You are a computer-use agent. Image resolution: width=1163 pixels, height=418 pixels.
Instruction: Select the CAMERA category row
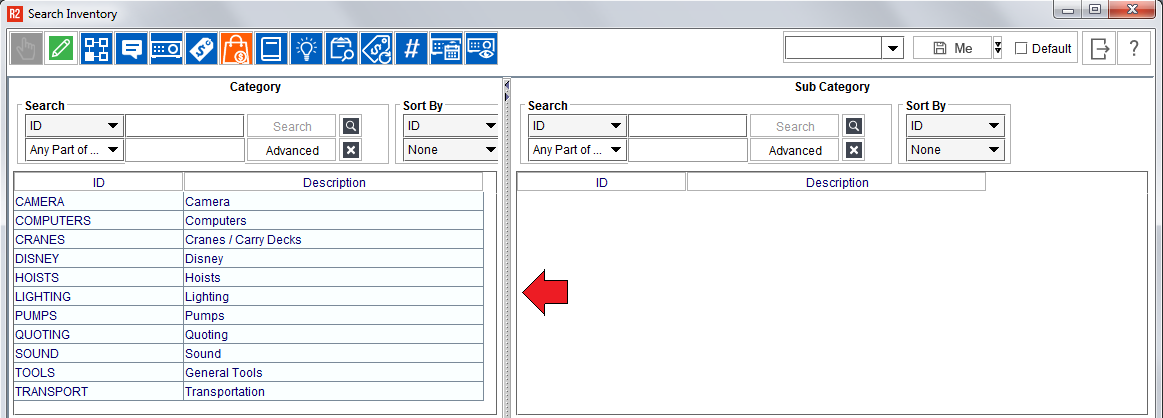coord(248,202)
